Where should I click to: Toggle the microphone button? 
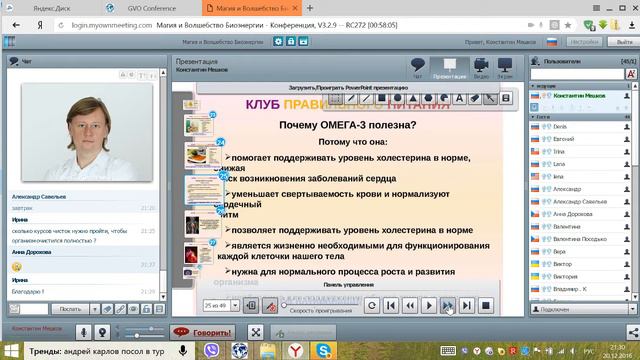click(x=83, y=332)
